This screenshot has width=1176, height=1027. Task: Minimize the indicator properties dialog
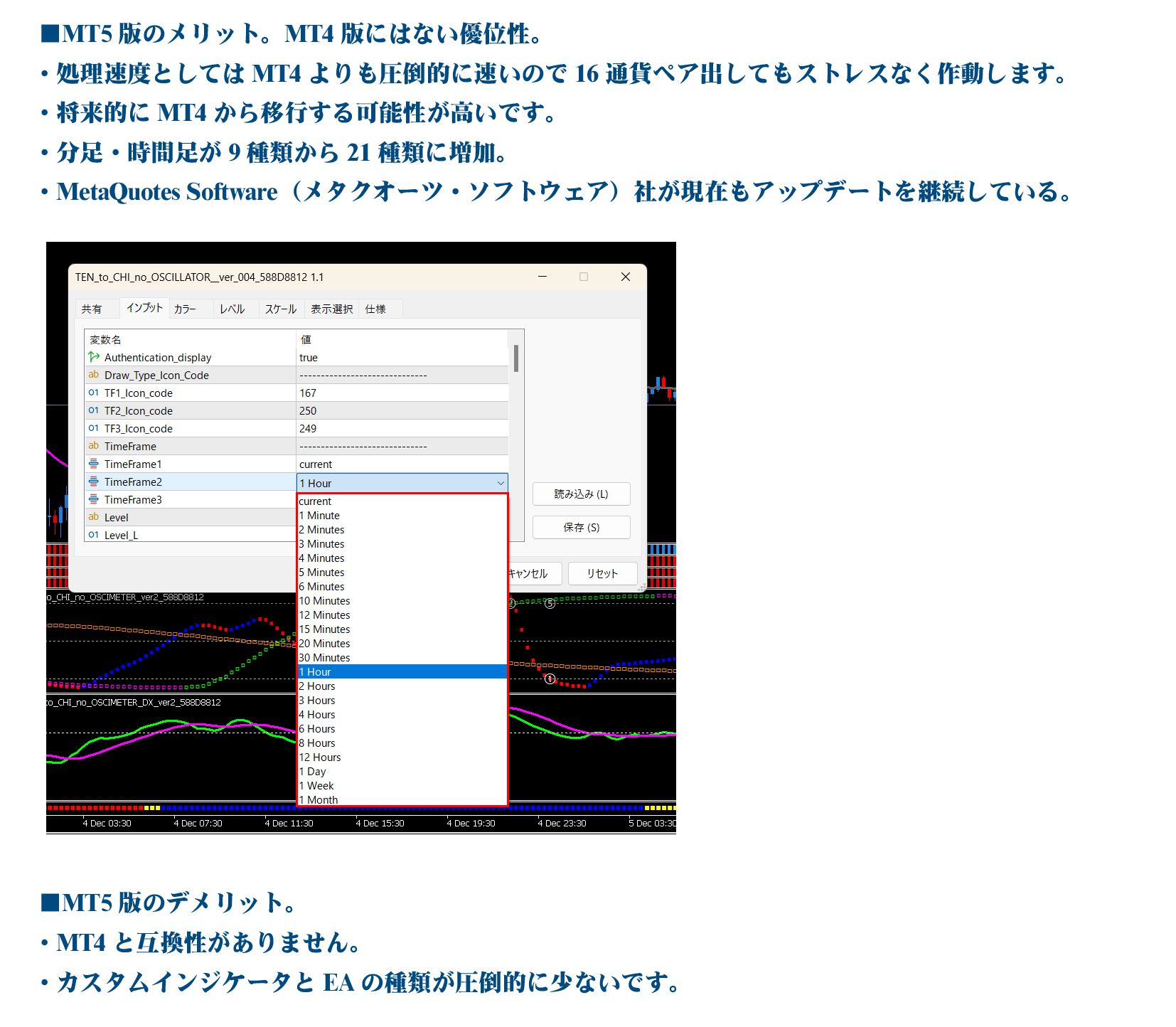(542, 277)
